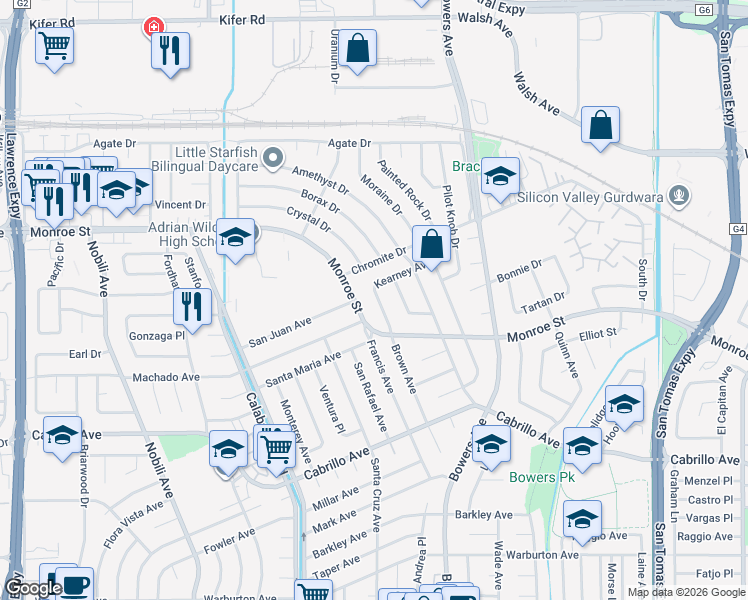Image resolution: width=748 pixels, height=600 pixels.
Task: Select the Adrian Wilcox High School marker
Action: (x=235, y=241)
